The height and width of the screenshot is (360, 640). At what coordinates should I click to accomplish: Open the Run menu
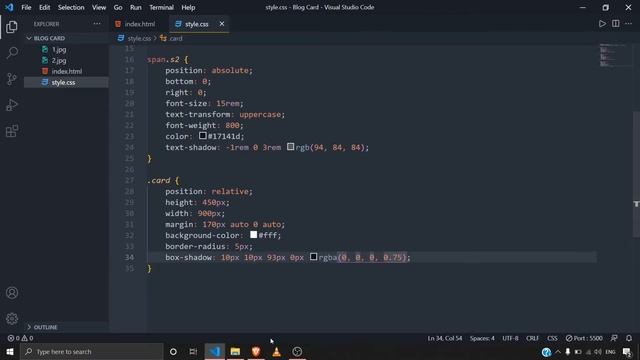136,7
